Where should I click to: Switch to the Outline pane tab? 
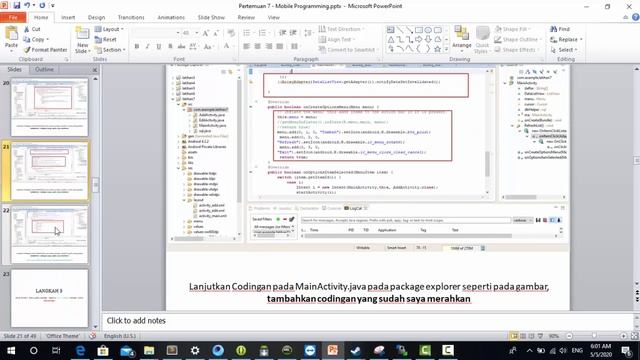44,69
